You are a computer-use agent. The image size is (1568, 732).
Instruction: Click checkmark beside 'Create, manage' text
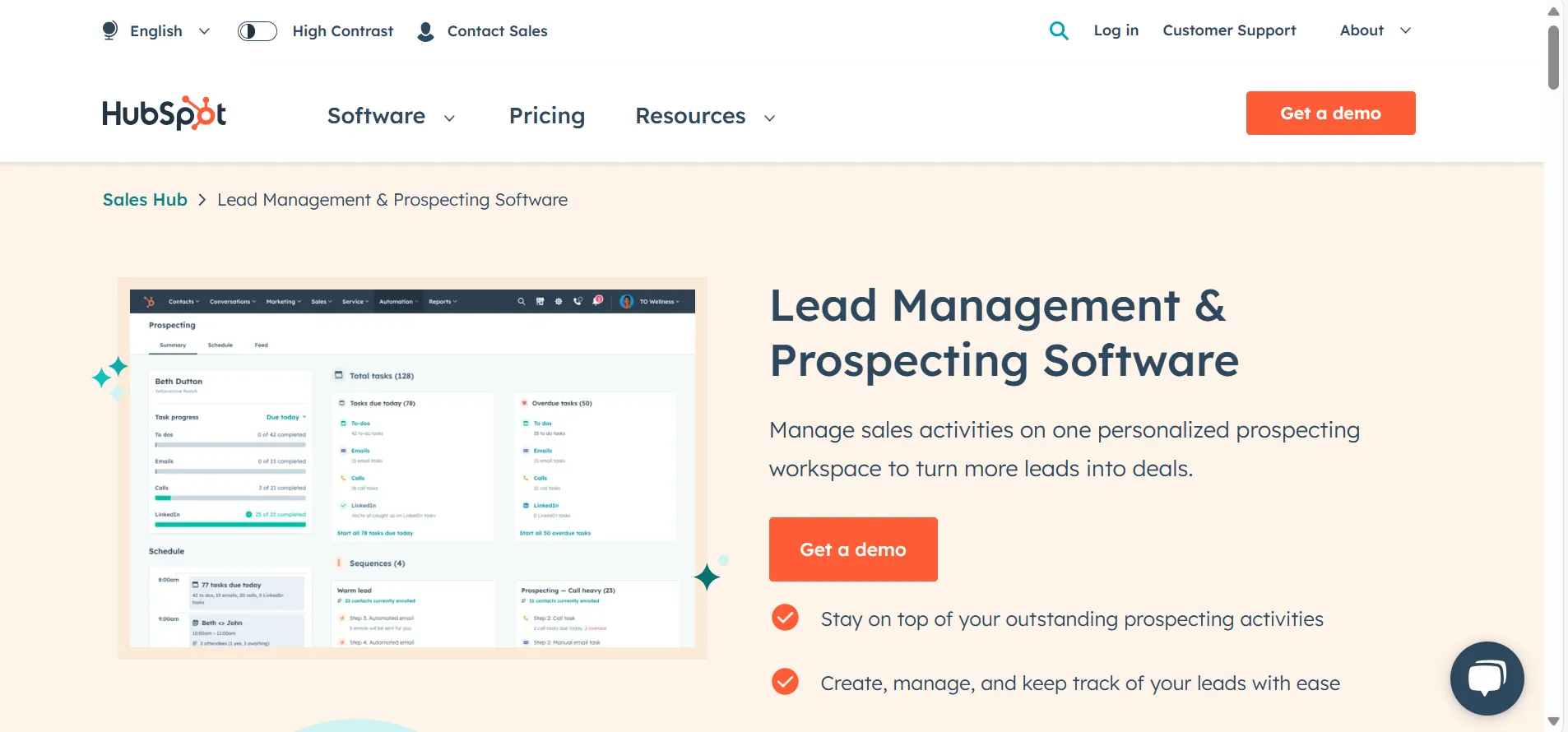785,682
